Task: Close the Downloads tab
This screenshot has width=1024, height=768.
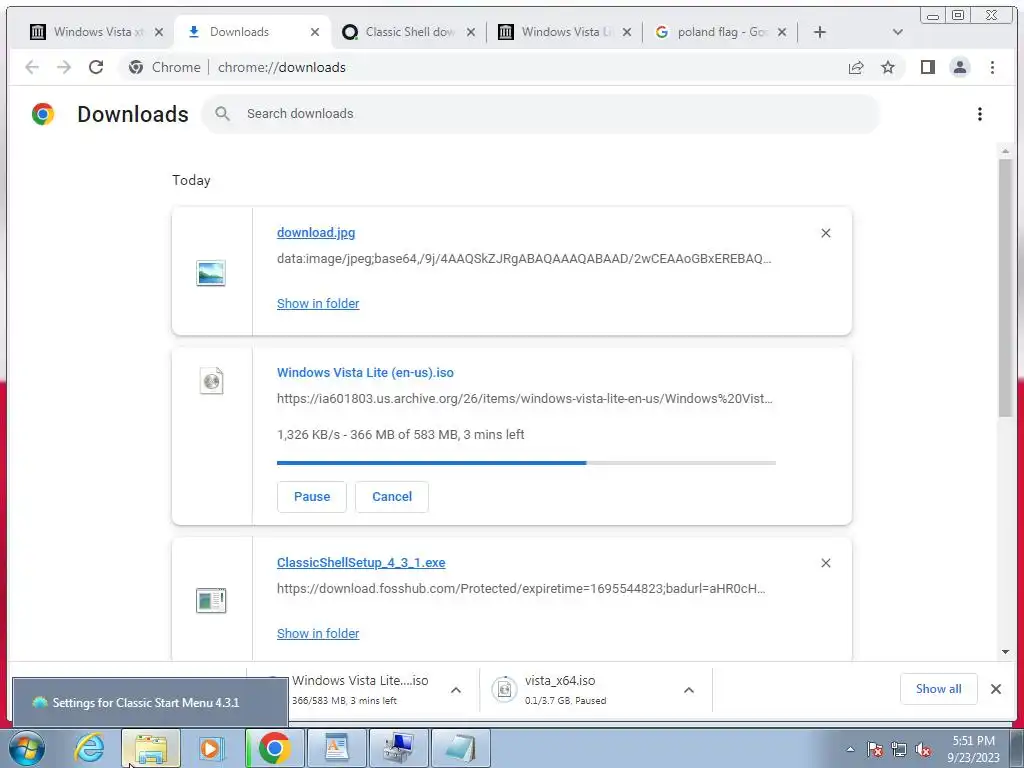Action: point(315,32)
